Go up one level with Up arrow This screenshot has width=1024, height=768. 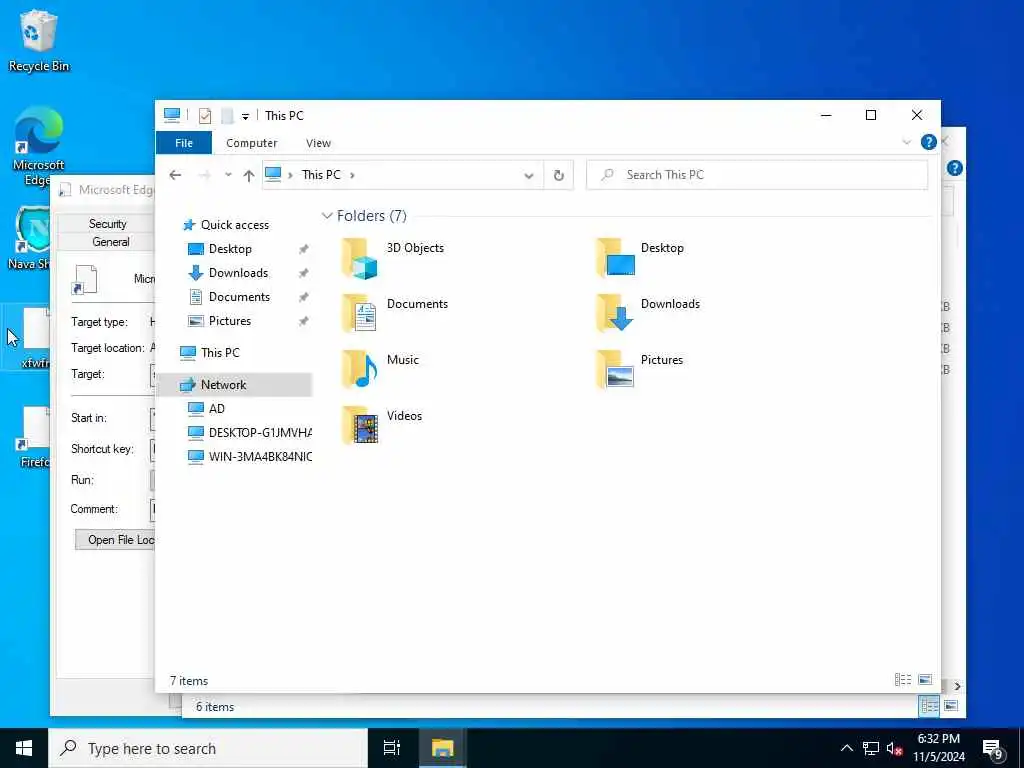249,175
